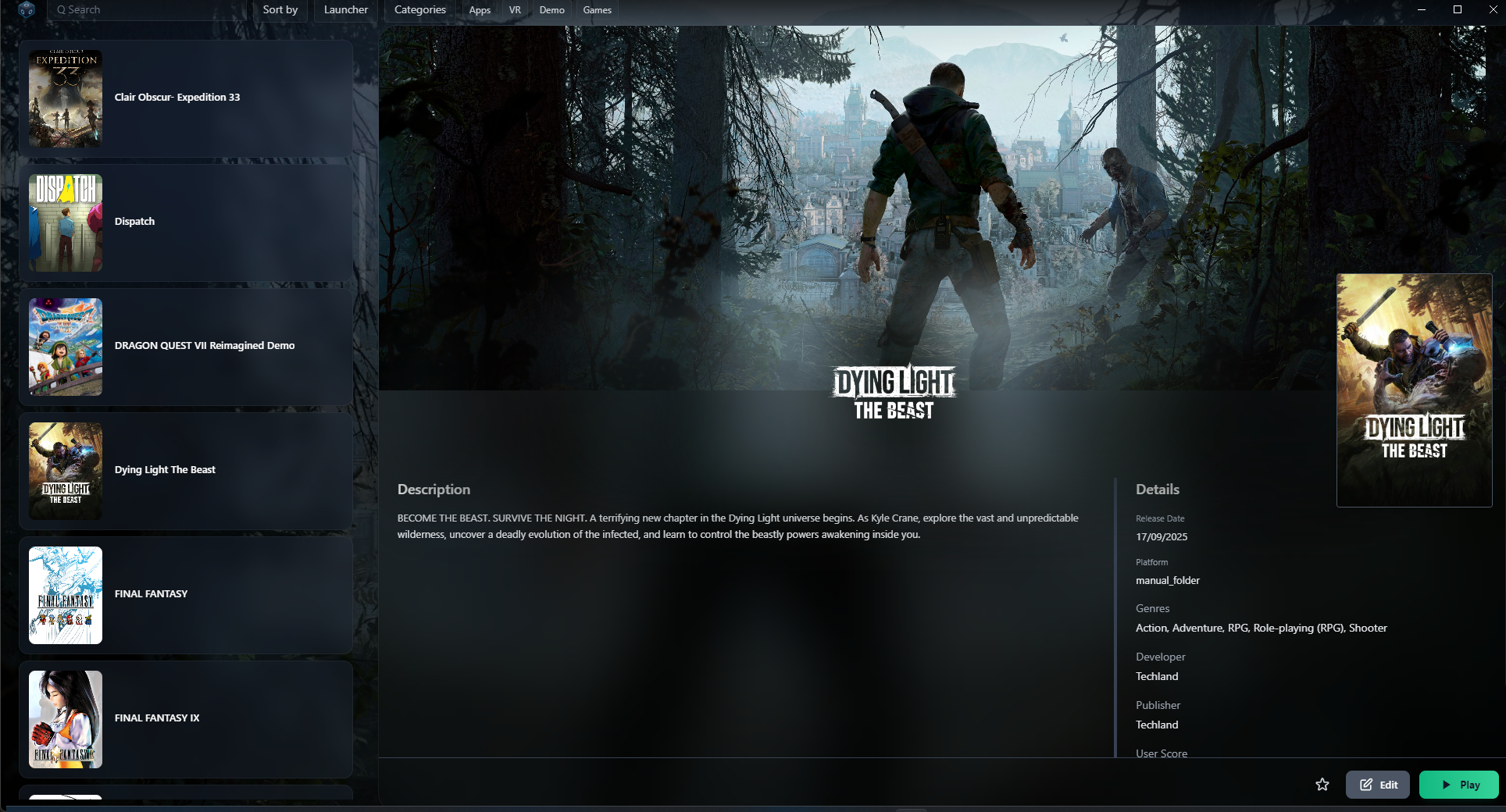The image size is (1506, 812).
Task: Select the Games filter tab
Action: coord(597,10)
